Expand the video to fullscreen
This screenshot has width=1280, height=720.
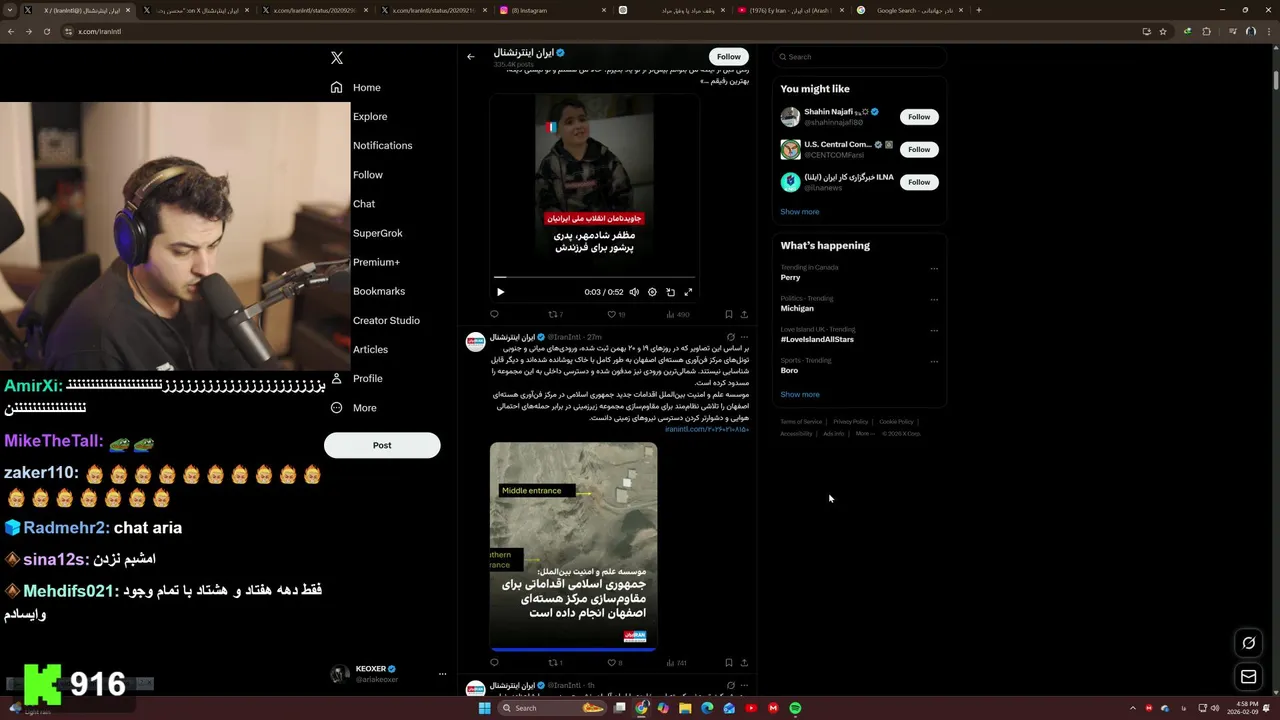[x=688, y=292]
